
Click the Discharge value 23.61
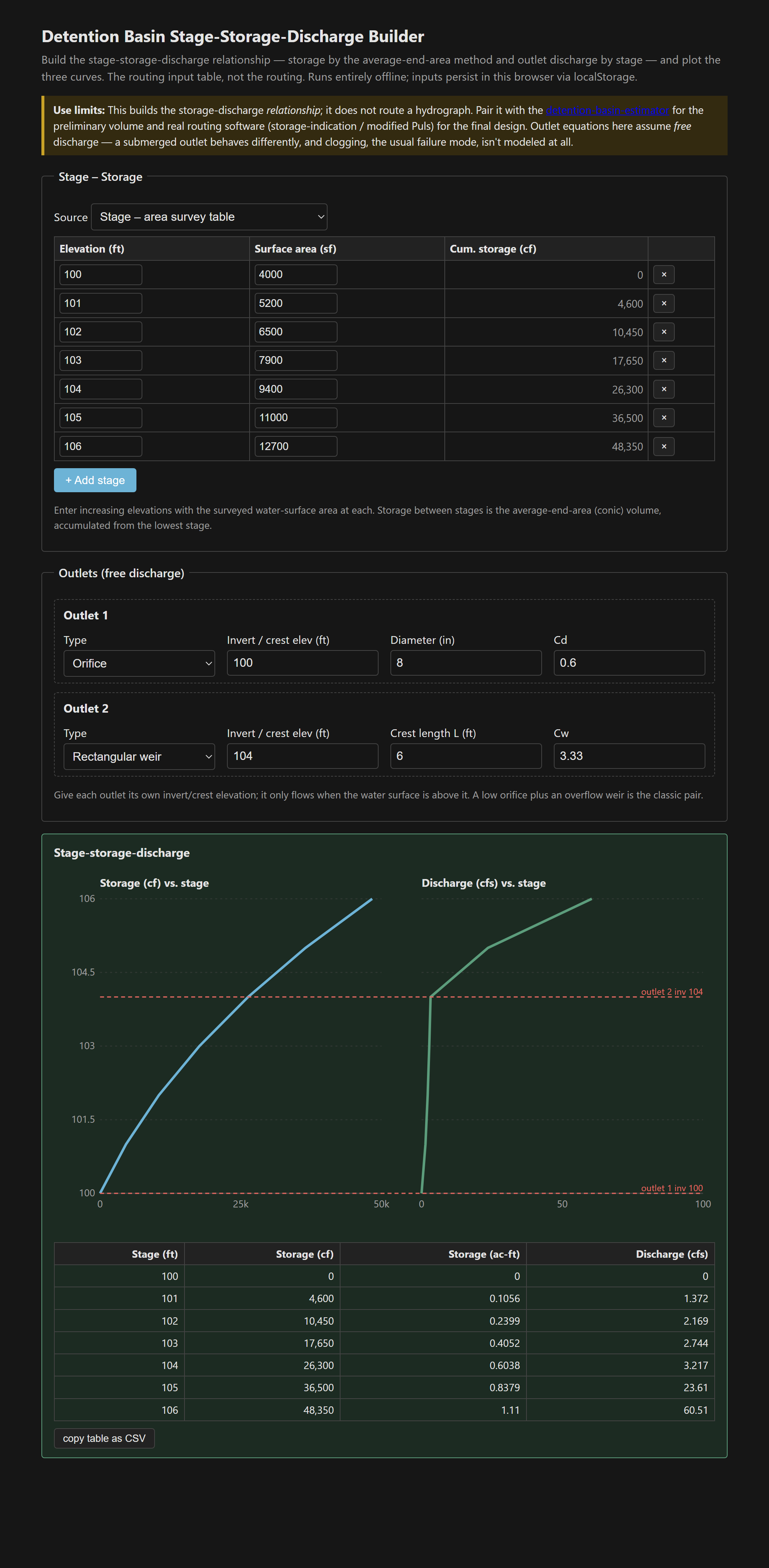pos(695,1387)
